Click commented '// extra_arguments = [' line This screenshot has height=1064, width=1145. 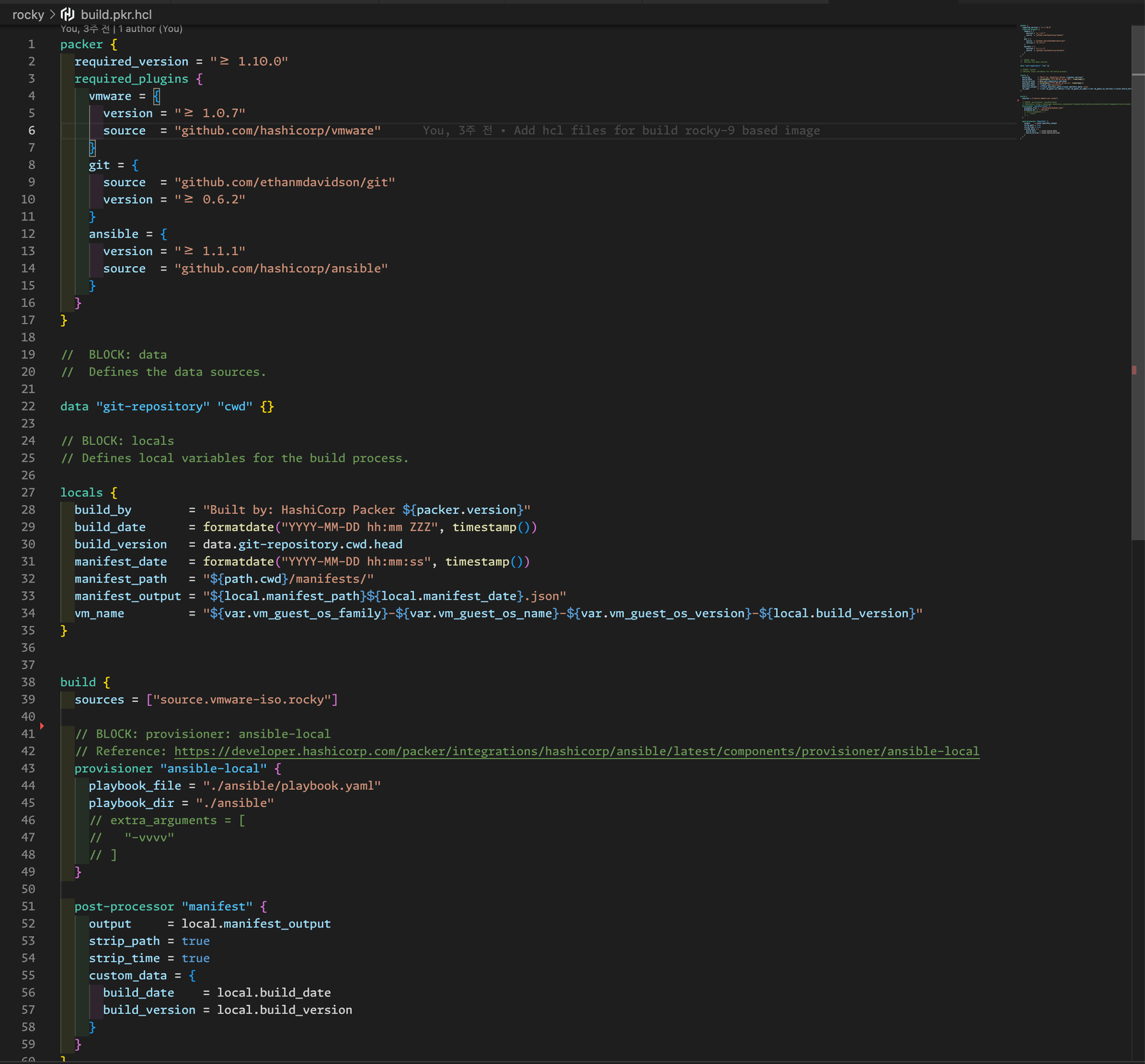pyautogui.click(x=167, y=820)
